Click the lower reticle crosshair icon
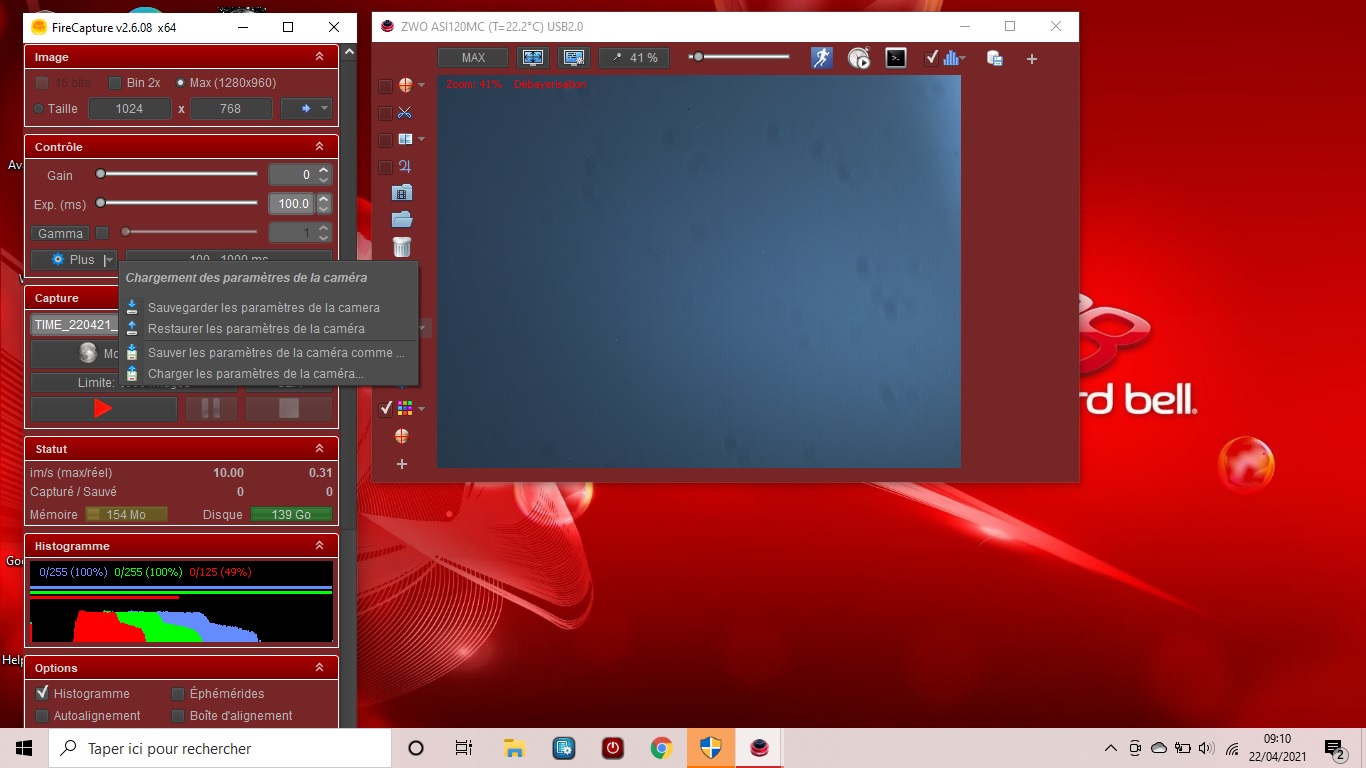Image resolution: width=1366 pixels, height=768 pixels. pyautogui.click(x=402, y=436)
